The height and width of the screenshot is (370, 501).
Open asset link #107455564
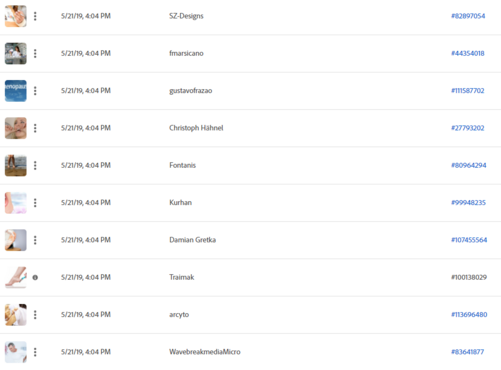tap(469, 240)
